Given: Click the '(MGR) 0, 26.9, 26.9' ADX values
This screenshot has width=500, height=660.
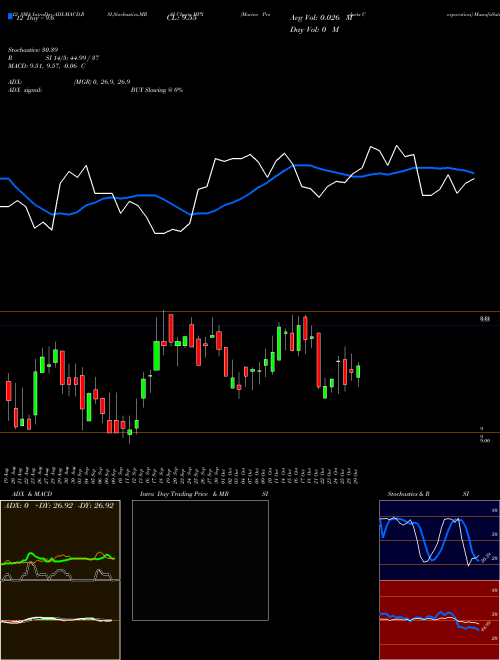Looking at the screenshot, I should 102,82.
